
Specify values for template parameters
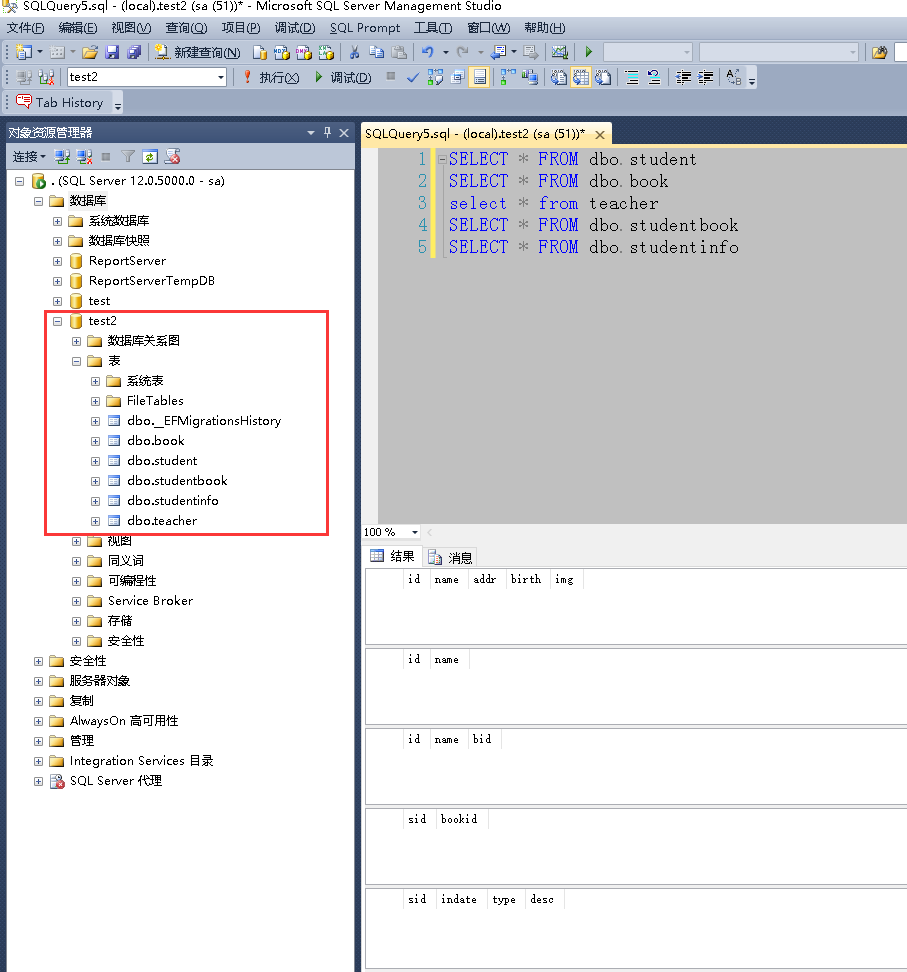point(734,77)
